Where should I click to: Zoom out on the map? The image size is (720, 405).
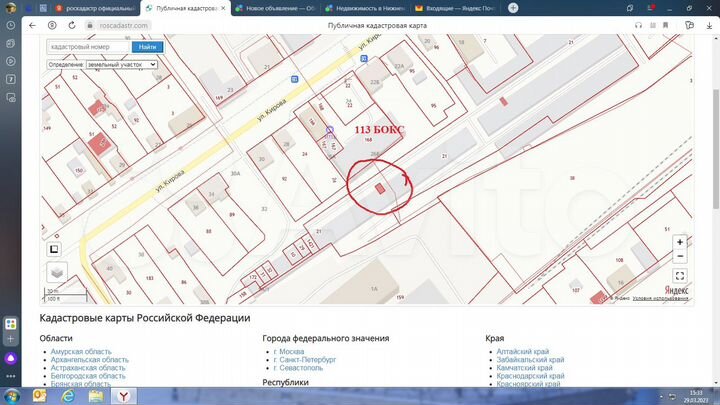click(680, 256)
